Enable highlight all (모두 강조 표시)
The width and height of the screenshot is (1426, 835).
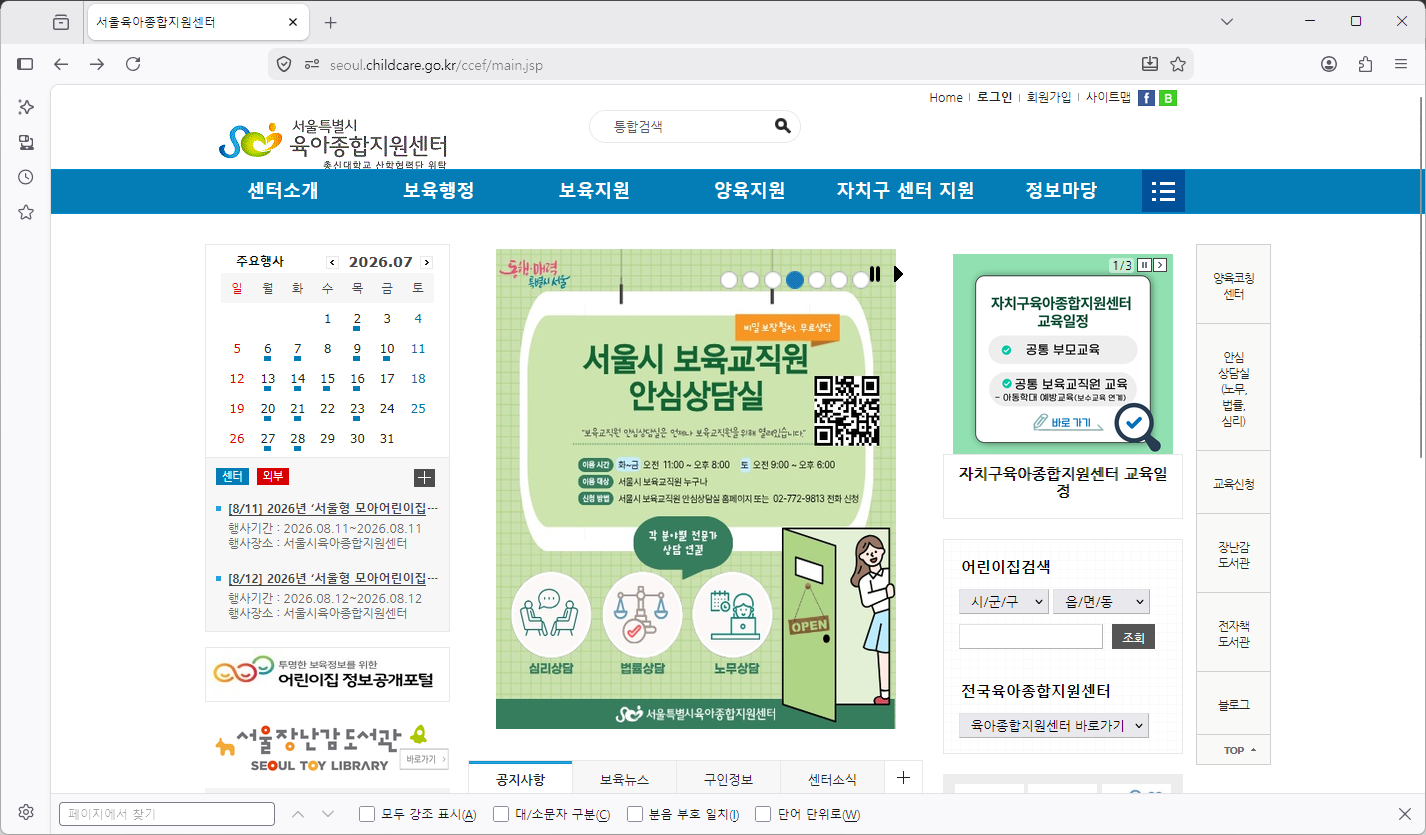(x=367, y=814)
